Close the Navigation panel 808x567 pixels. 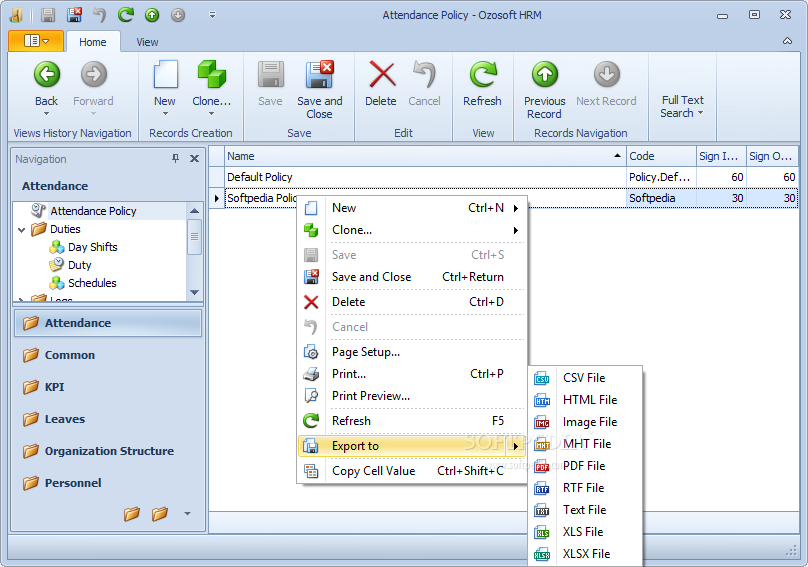pos(194,159)
